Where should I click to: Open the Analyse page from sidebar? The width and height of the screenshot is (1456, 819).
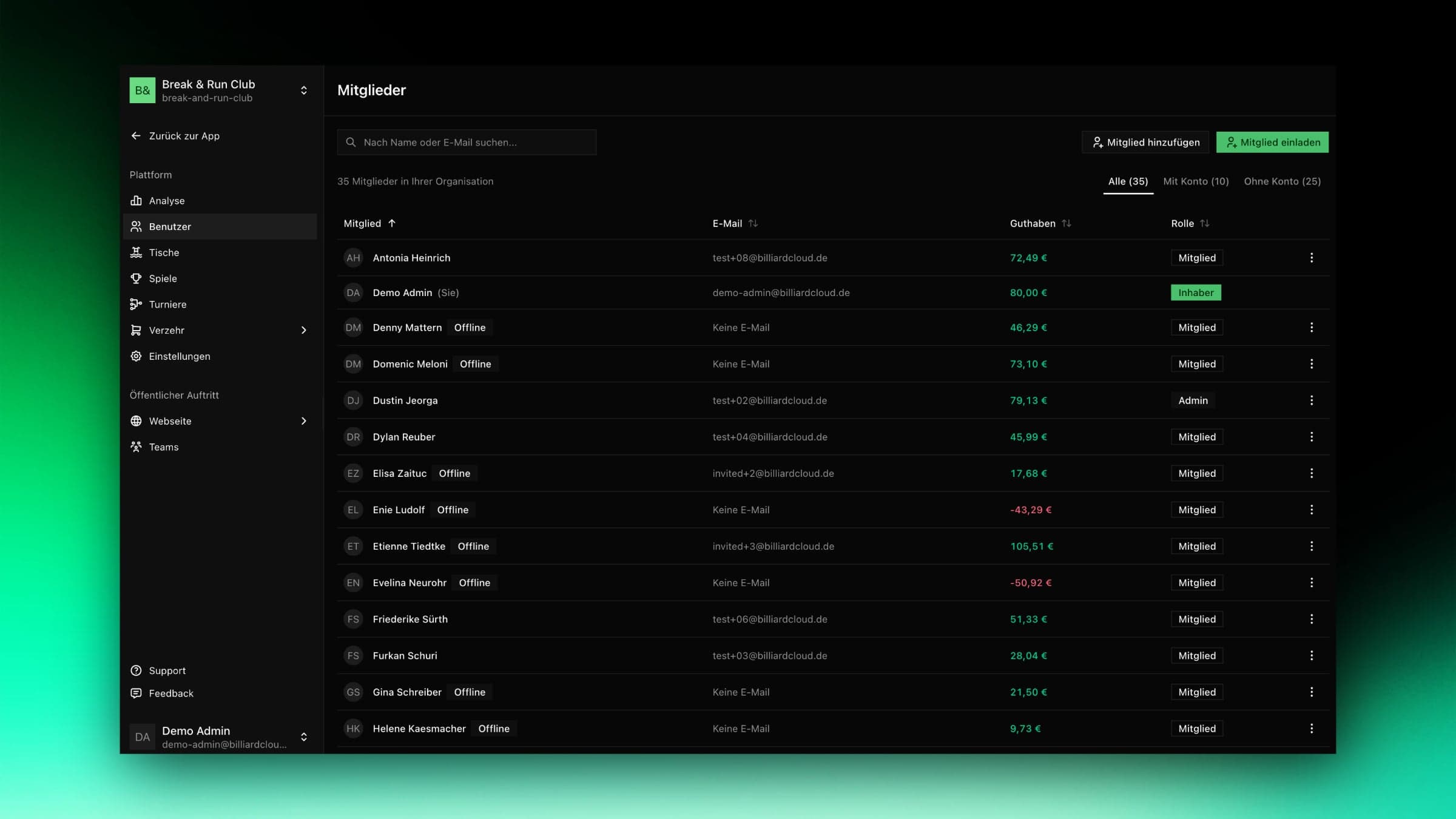(x=220, y=201)
